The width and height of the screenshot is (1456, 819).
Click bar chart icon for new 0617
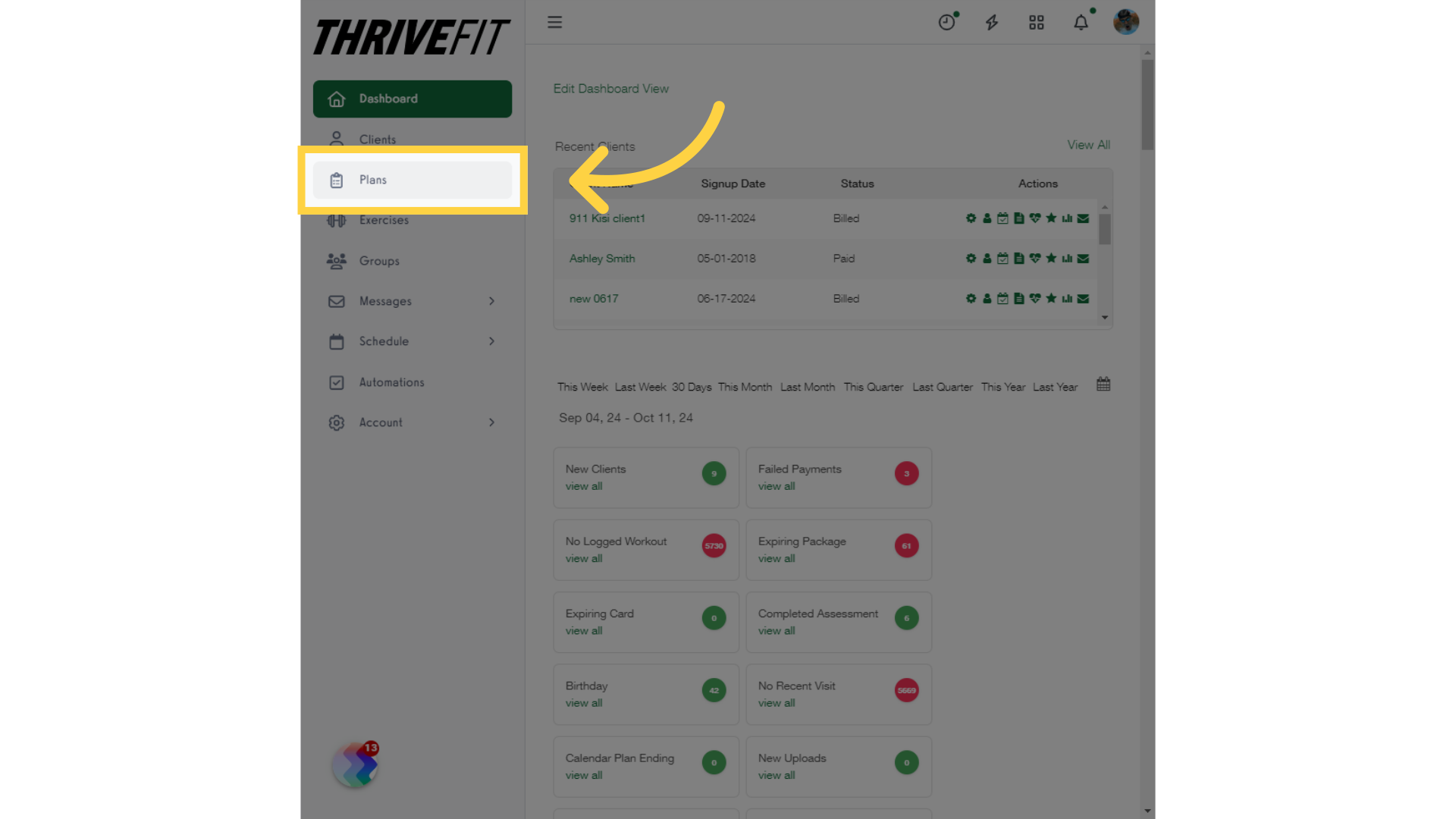[x=1067, y=299]
